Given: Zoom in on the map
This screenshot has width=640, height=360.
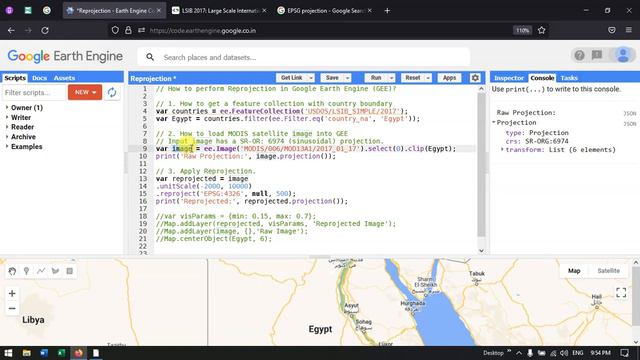Looking at the screenshot, I should [x=12, y=293].
